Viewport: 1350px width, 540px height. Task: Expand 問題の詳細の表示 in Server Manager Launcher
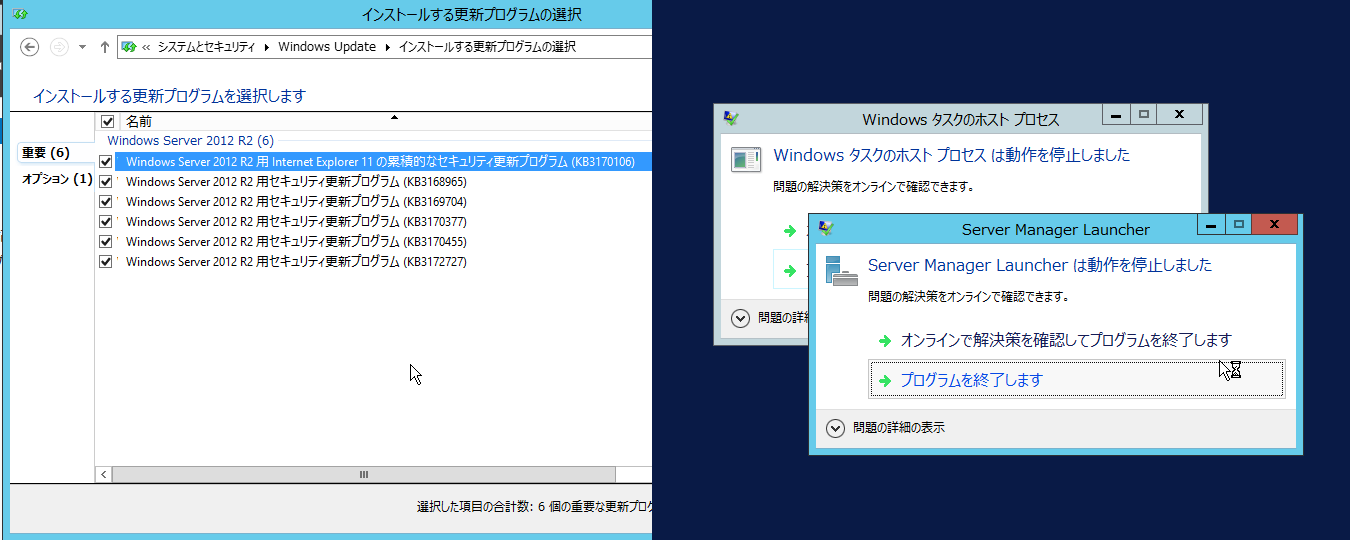886,428
